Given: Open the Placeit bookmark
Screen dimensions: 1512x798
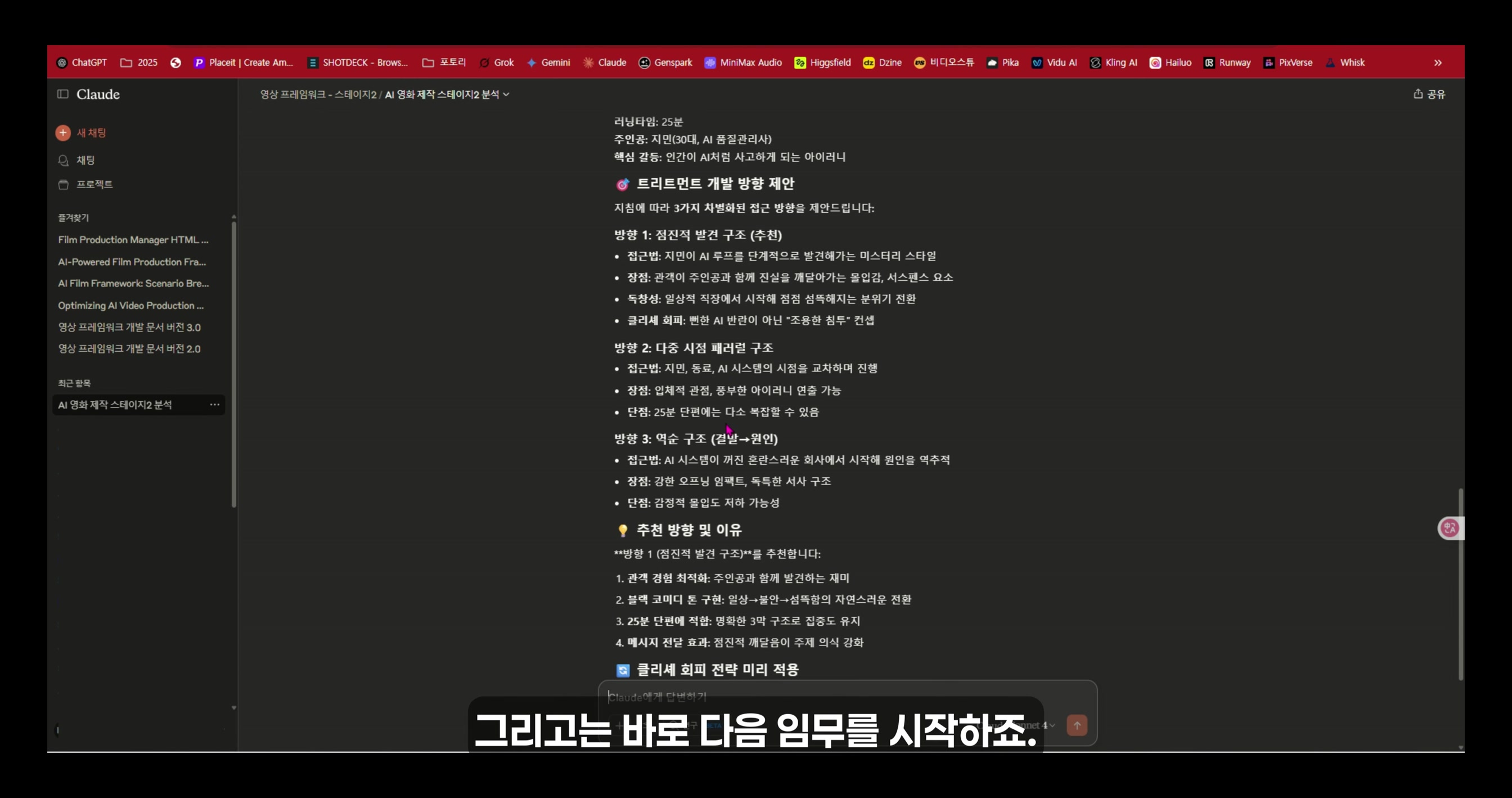Looking at the screenshot, I should pyautogui.click(x=243, y=63).
